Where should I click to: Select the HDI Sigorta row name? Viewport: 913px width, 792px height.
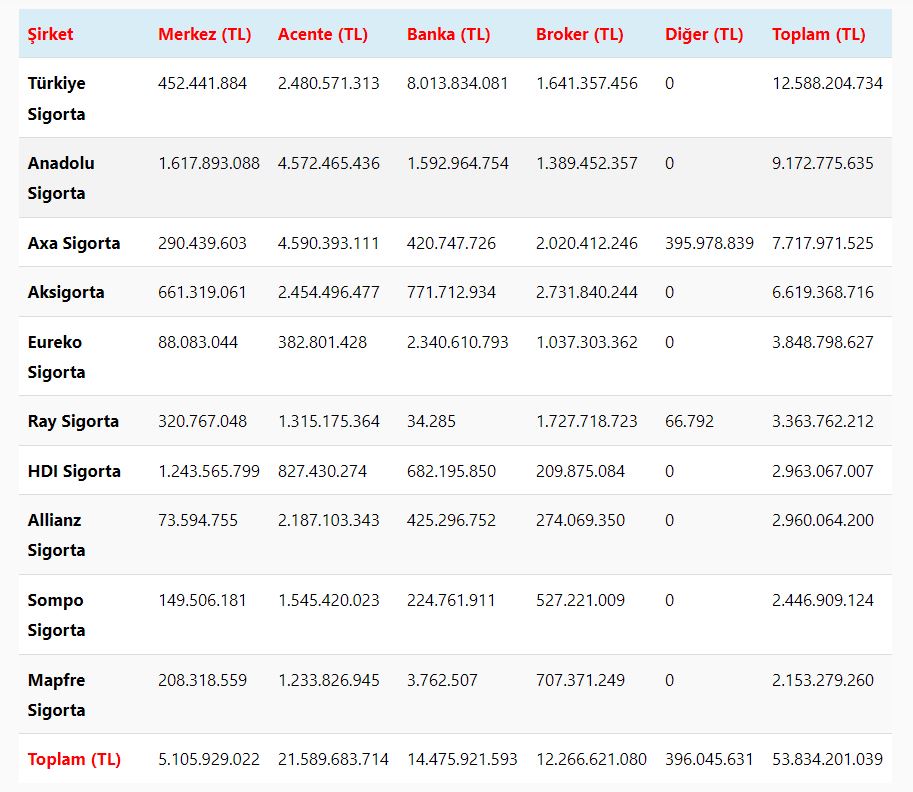pyautogui.click(x=74, y=471)
